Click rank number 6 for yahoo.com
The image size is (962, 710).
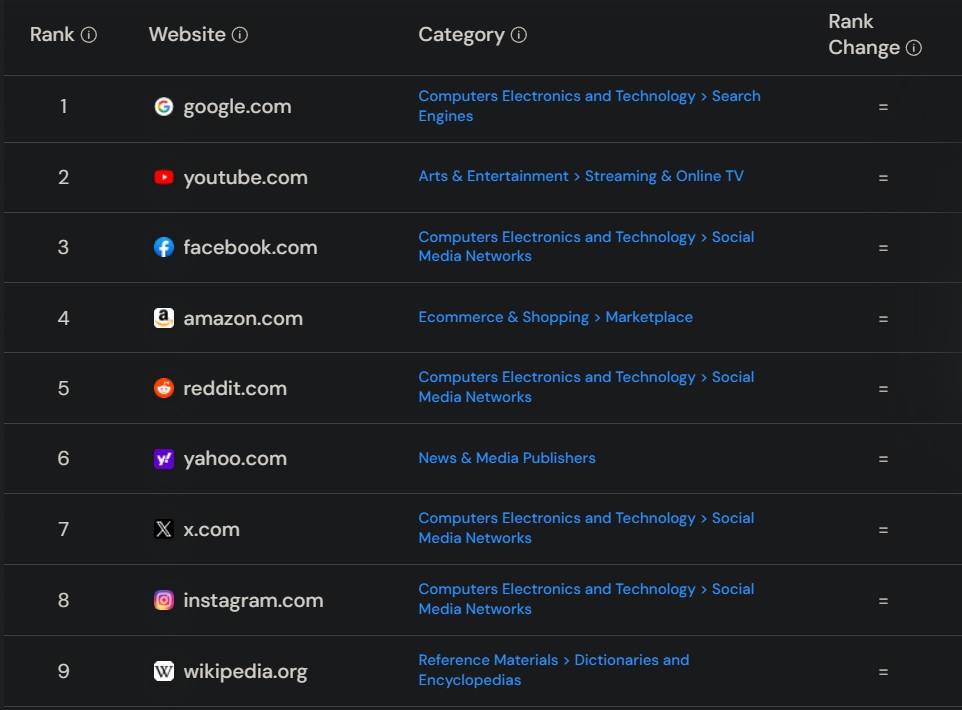[x=63, y=458]
